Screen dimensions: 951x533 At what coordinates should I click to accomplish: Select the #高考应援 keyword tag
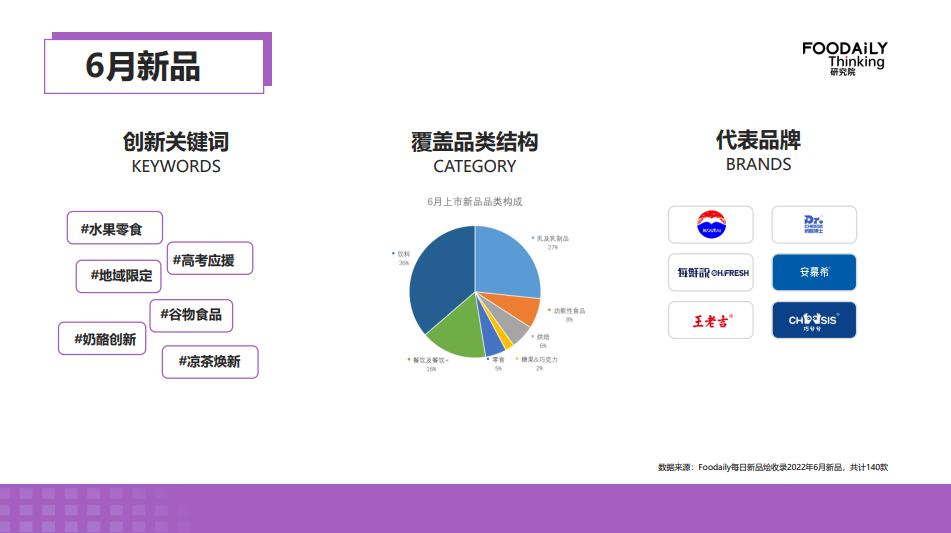pos(210,258)
